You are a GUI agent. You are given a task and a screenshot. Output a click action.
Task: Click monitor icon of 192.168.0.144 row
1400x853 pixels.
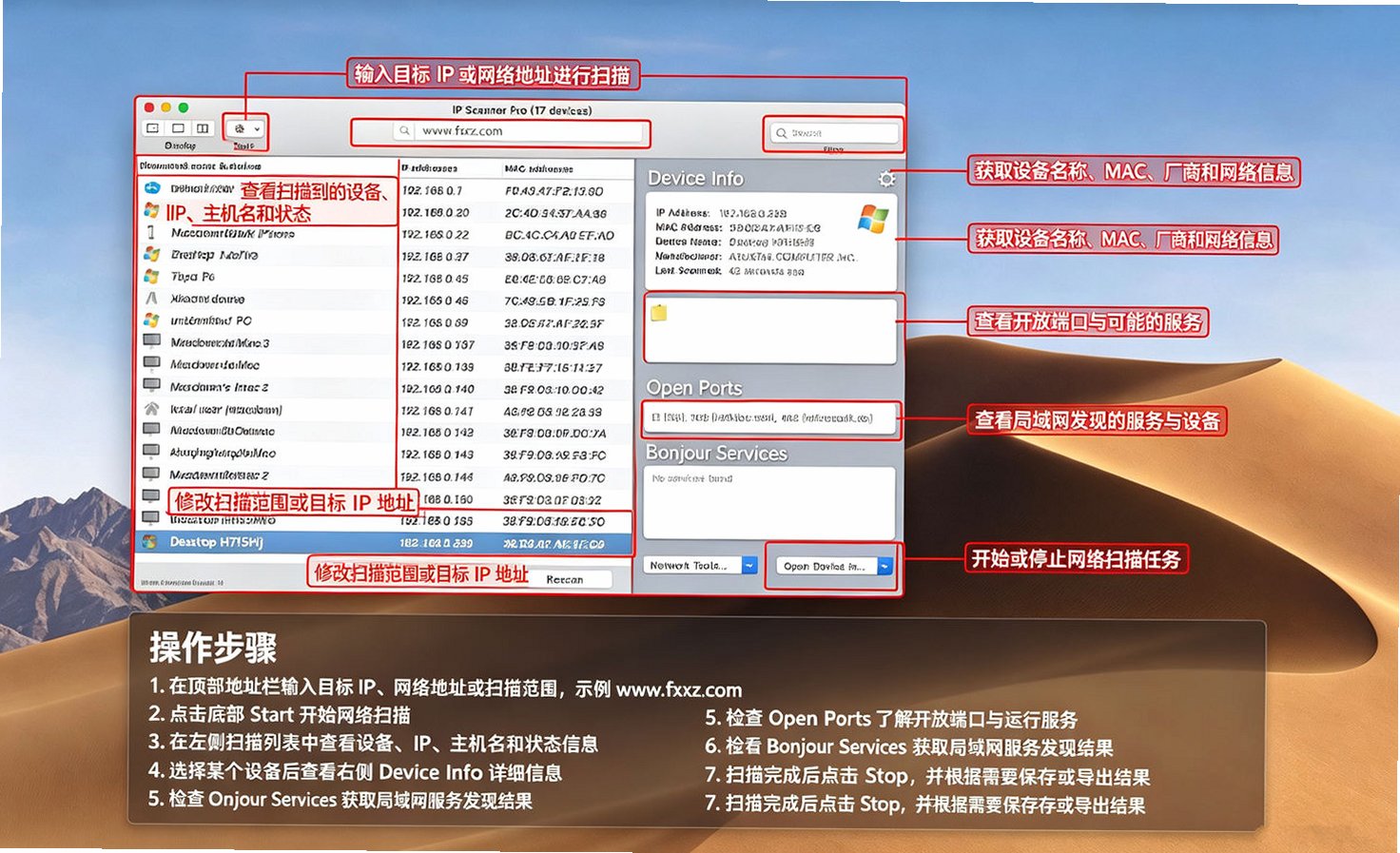[151, 474]
